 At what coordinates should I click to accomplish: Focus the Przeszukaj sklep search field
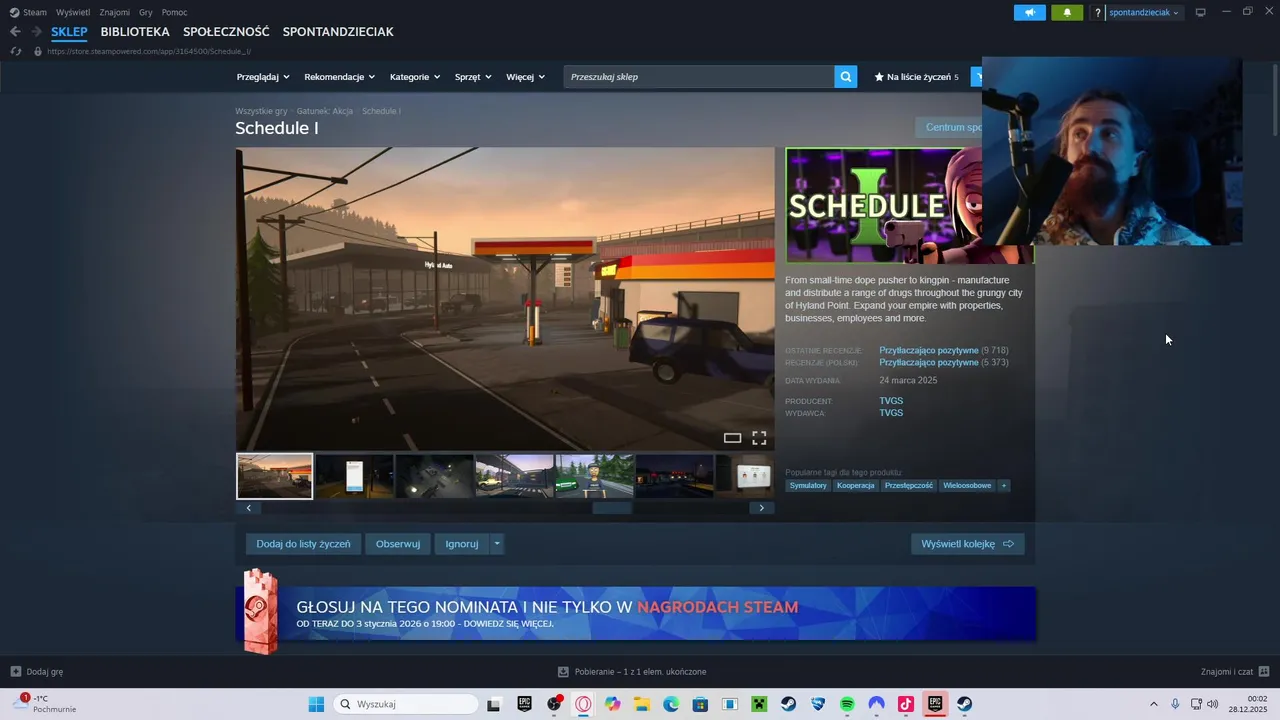(x=699, y=77)
